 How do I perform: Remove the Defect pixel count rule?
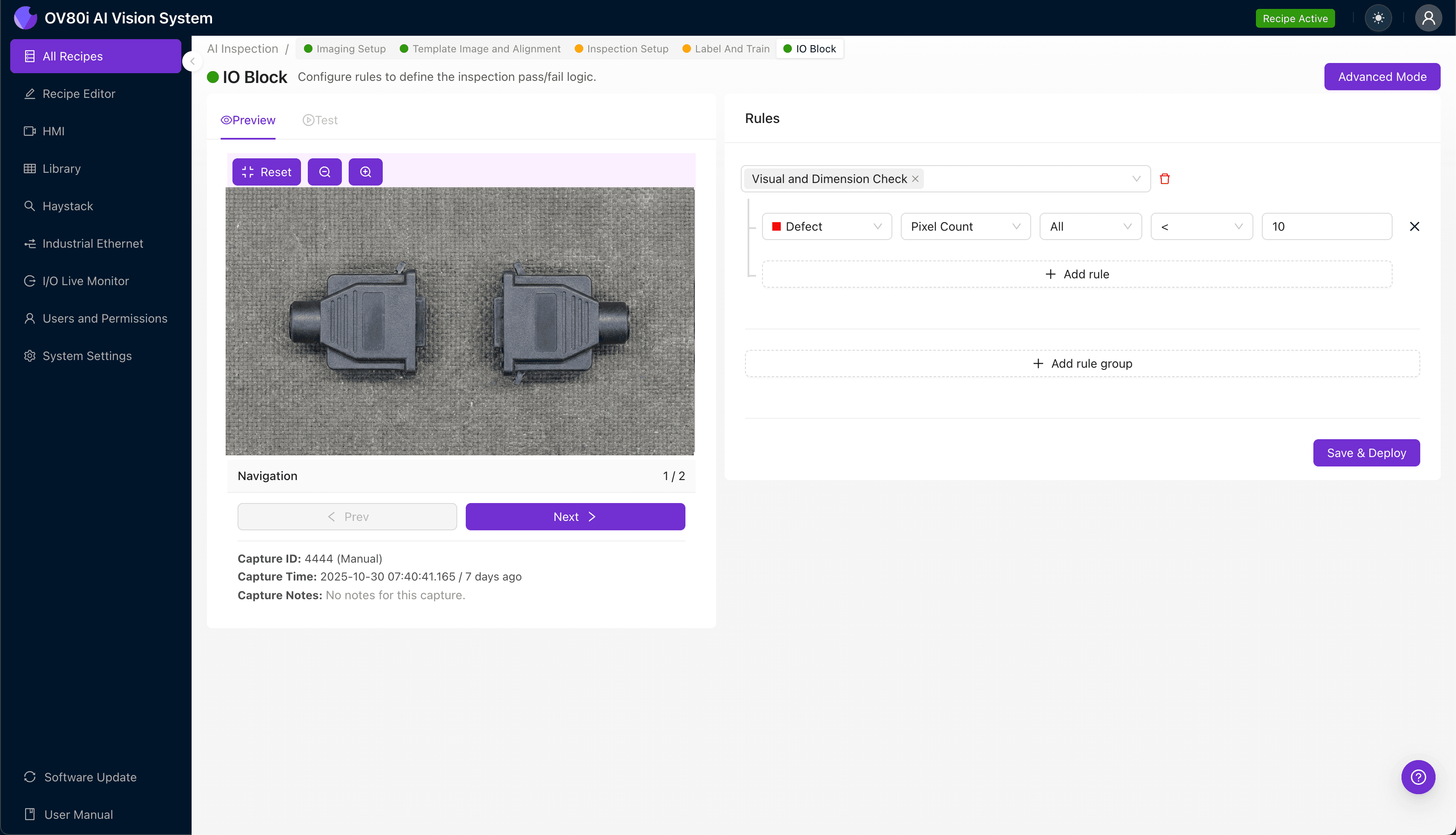pos(1414,226)
